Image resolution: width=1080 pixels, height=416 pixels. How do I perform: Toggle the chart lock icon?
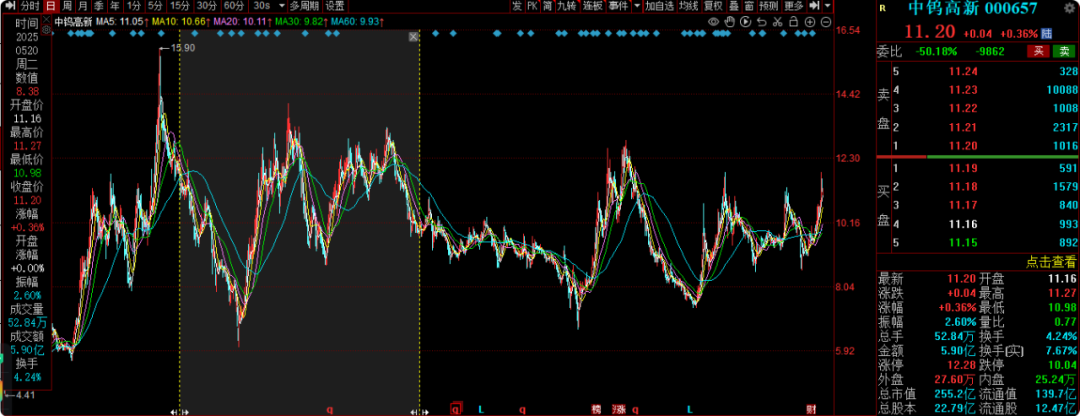793,22
